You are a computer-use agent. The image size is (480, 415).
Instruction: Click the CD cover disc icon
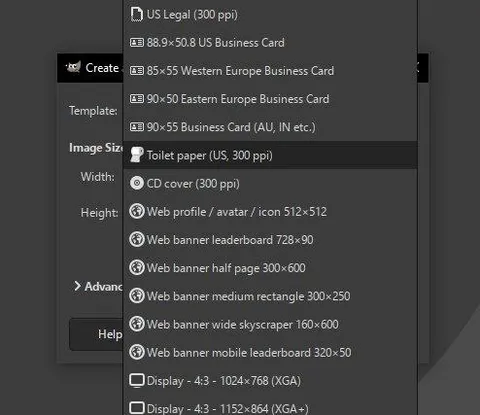pyautogui.click(x=137, y=183)
